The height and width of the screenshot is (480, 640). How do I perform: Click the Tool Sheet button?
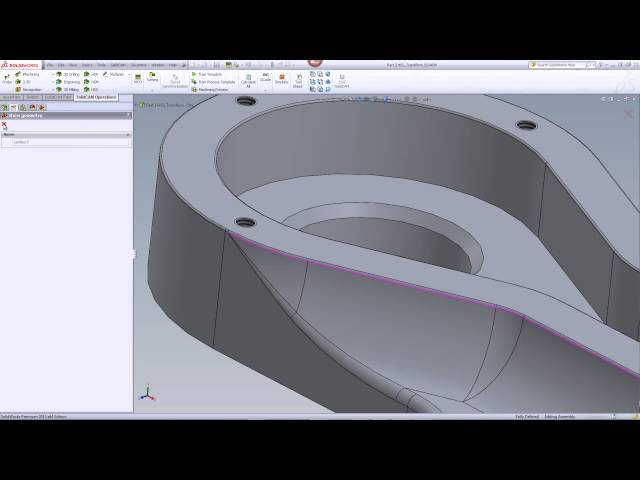point(298,81)
